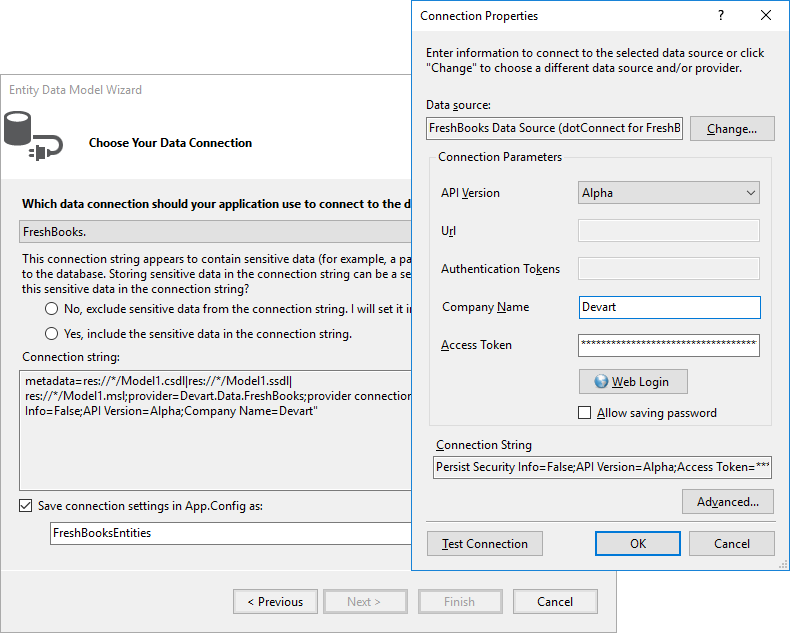Cancel the Entity Data Model Wizard
790x633 pixels.
coord(554,602)
